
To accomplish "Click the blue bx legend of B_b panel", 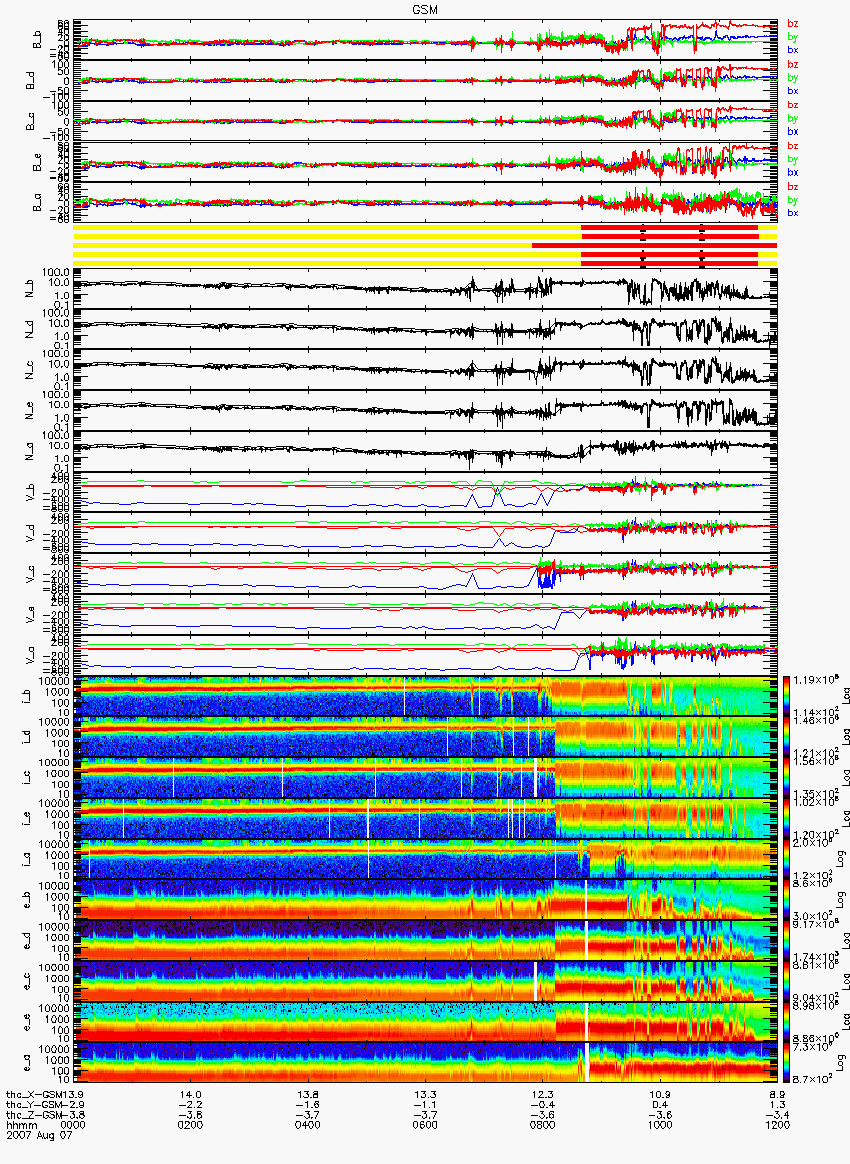I will pyautogui.click(x=792, y=50).
